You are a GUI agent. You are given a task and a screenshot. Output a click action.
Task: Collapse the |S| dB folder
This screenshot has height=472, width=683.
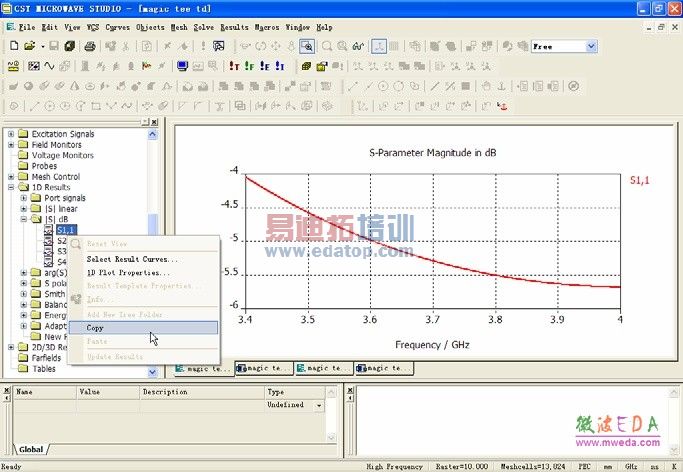click(x=24, y=219)
